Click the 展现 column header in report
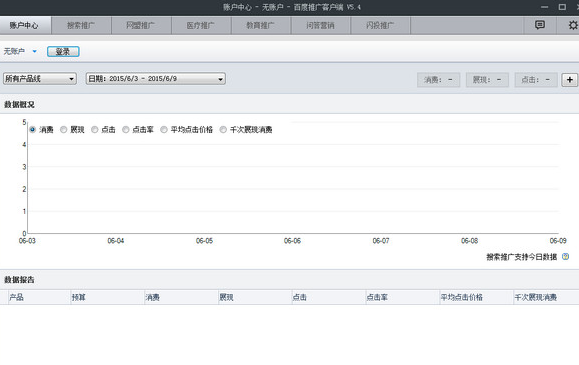The width and height of the screenshot is (579, 365). (x=255, y=297)
